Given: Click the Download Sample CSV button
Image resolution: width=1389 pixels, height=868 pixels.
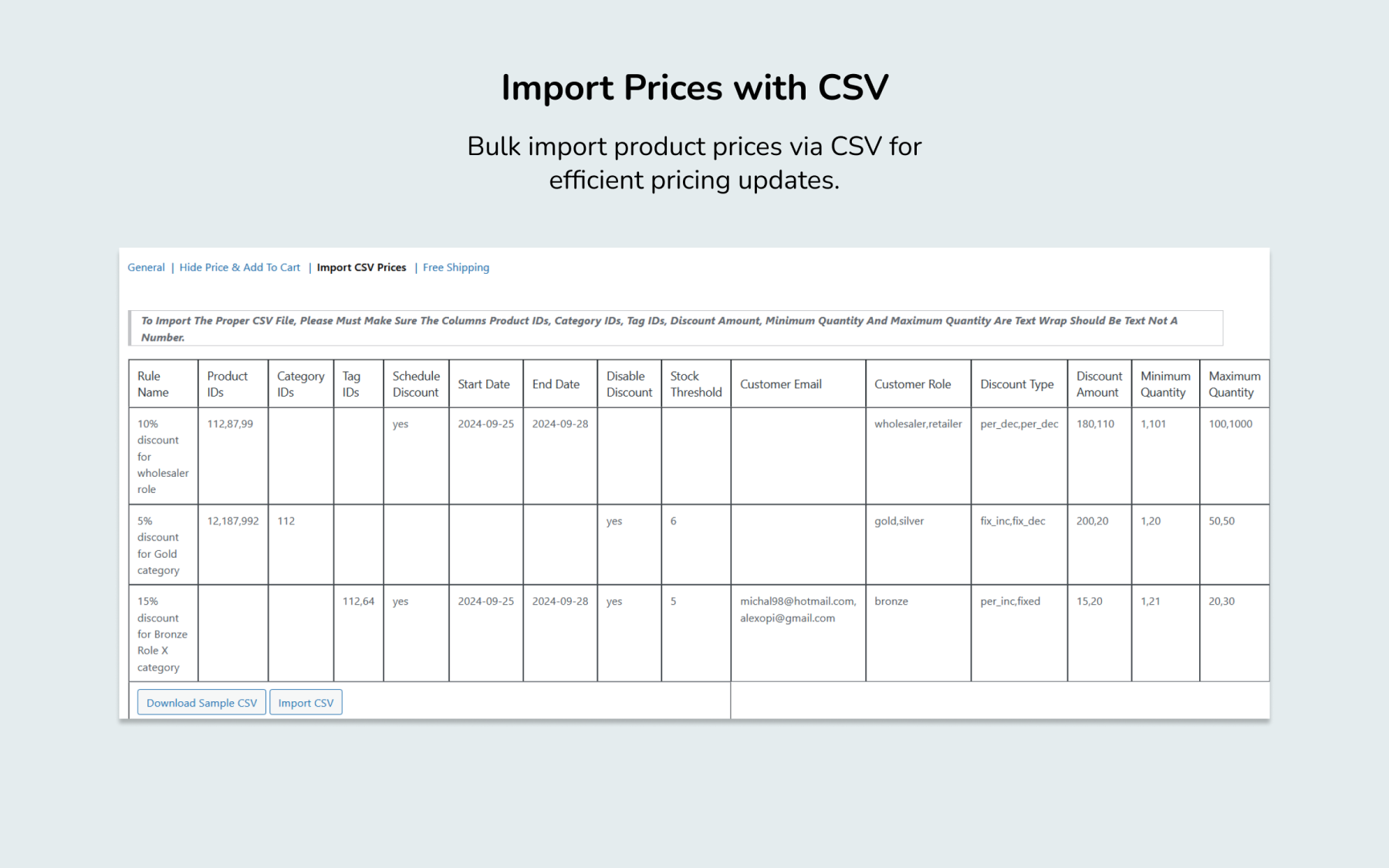Looking at the screenshot, I should point(201,702).
